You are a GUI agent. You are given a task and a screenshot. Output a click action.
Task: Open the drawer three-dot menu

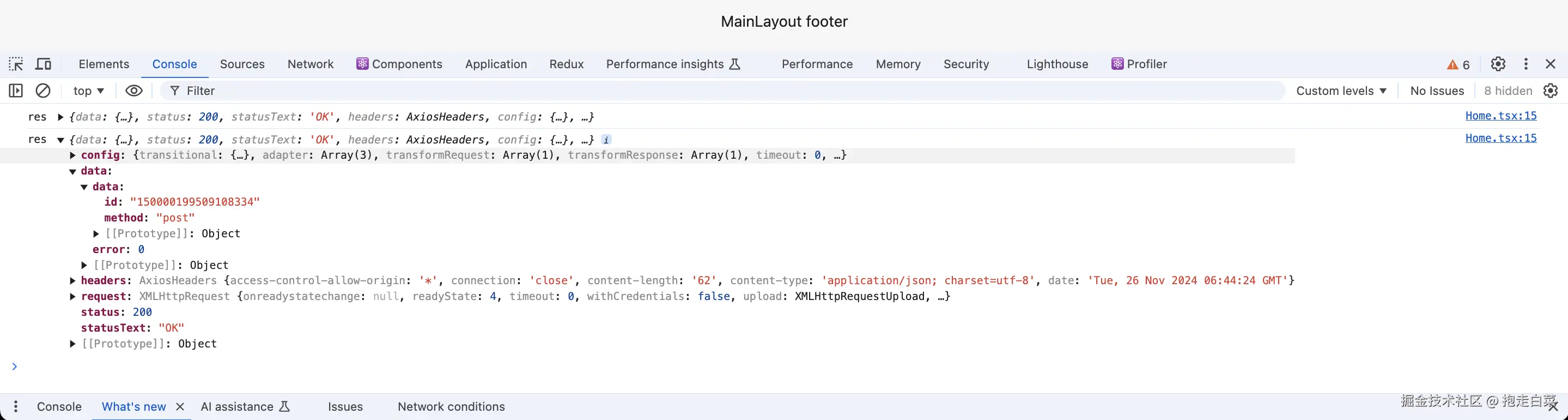(x=16, y=406)
